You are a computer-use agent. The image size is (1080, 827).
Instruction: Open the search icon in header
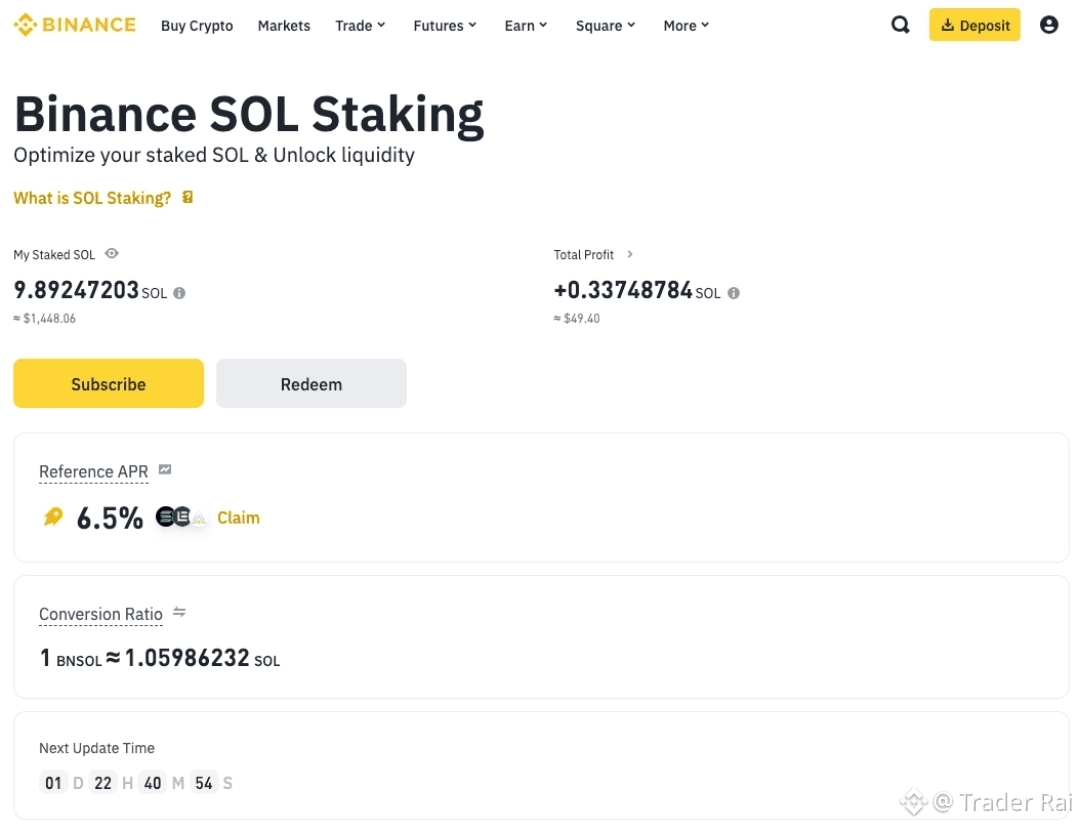[900, 25]
